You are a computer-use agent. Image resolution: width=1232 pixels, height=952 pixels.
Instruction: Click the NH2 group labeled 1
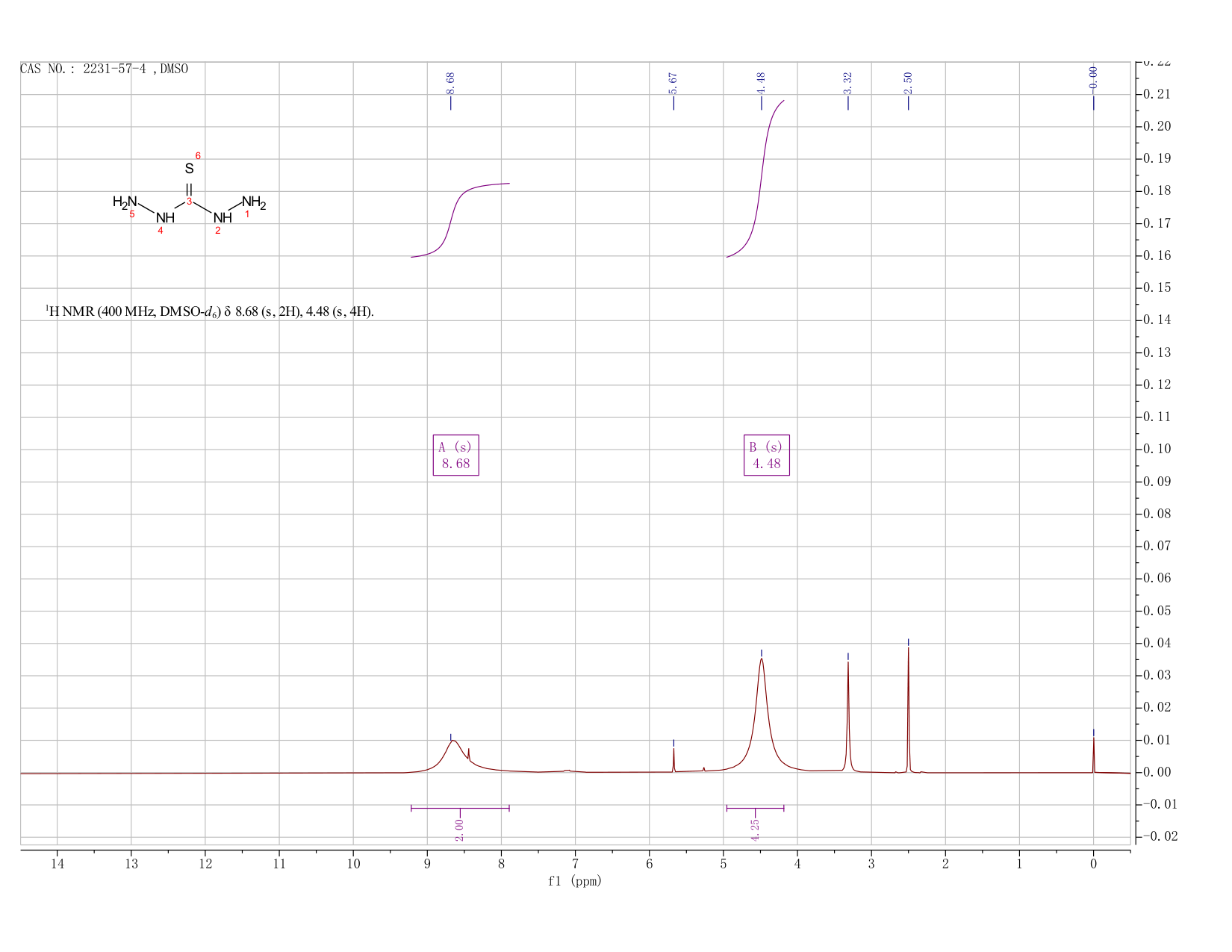tap(254, 202)
